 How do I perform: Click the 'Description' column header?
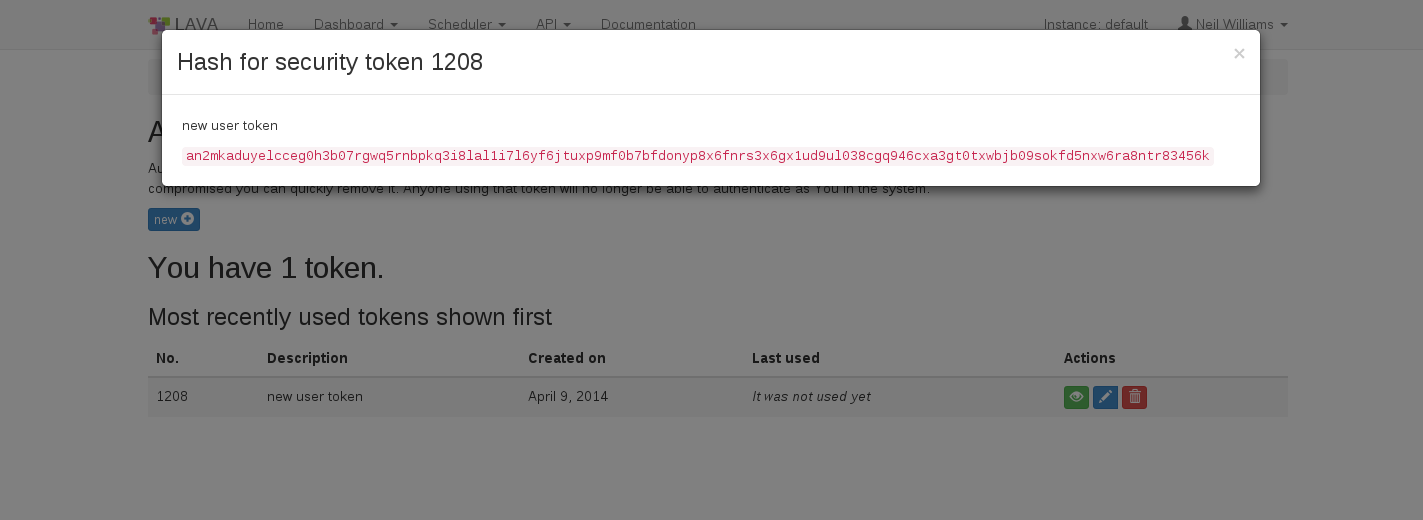(307, 358)
